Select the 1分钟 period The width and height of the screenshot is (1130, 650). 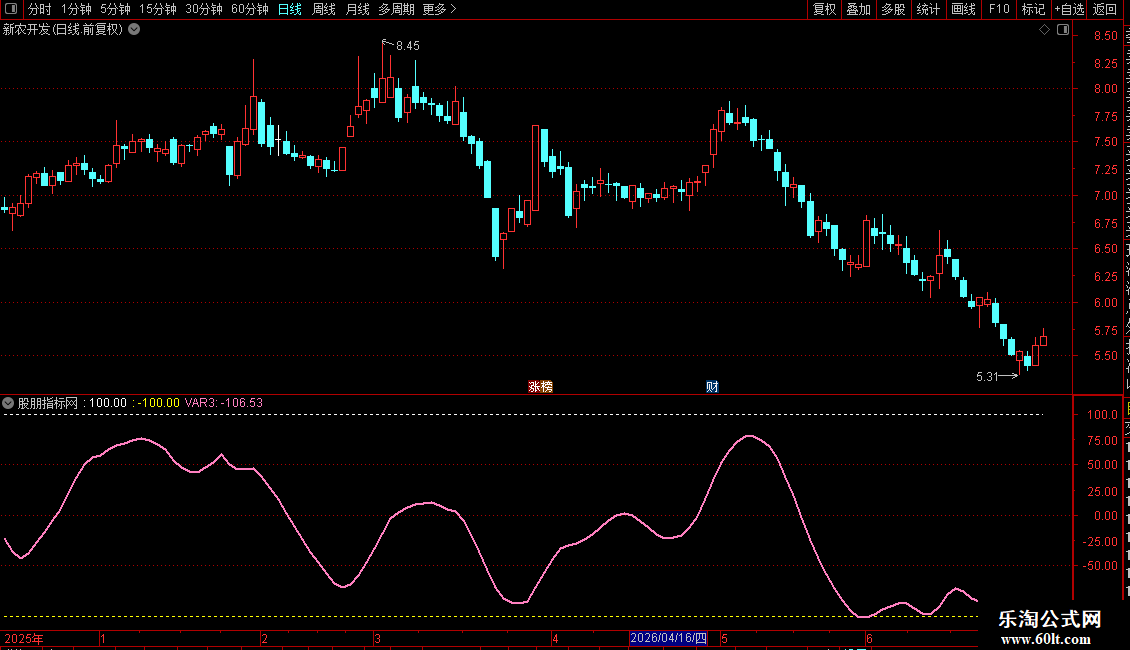point(76,9)
